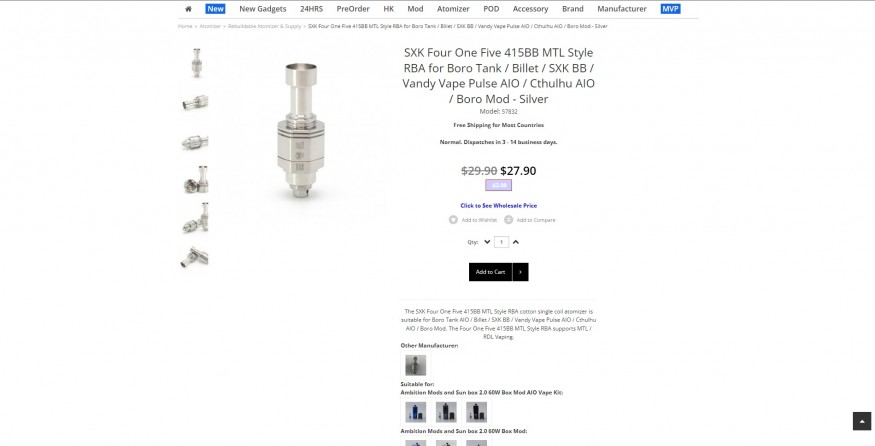875x446 pixels.
Task: Open the Atomizer menu
Action: [453, 9]
